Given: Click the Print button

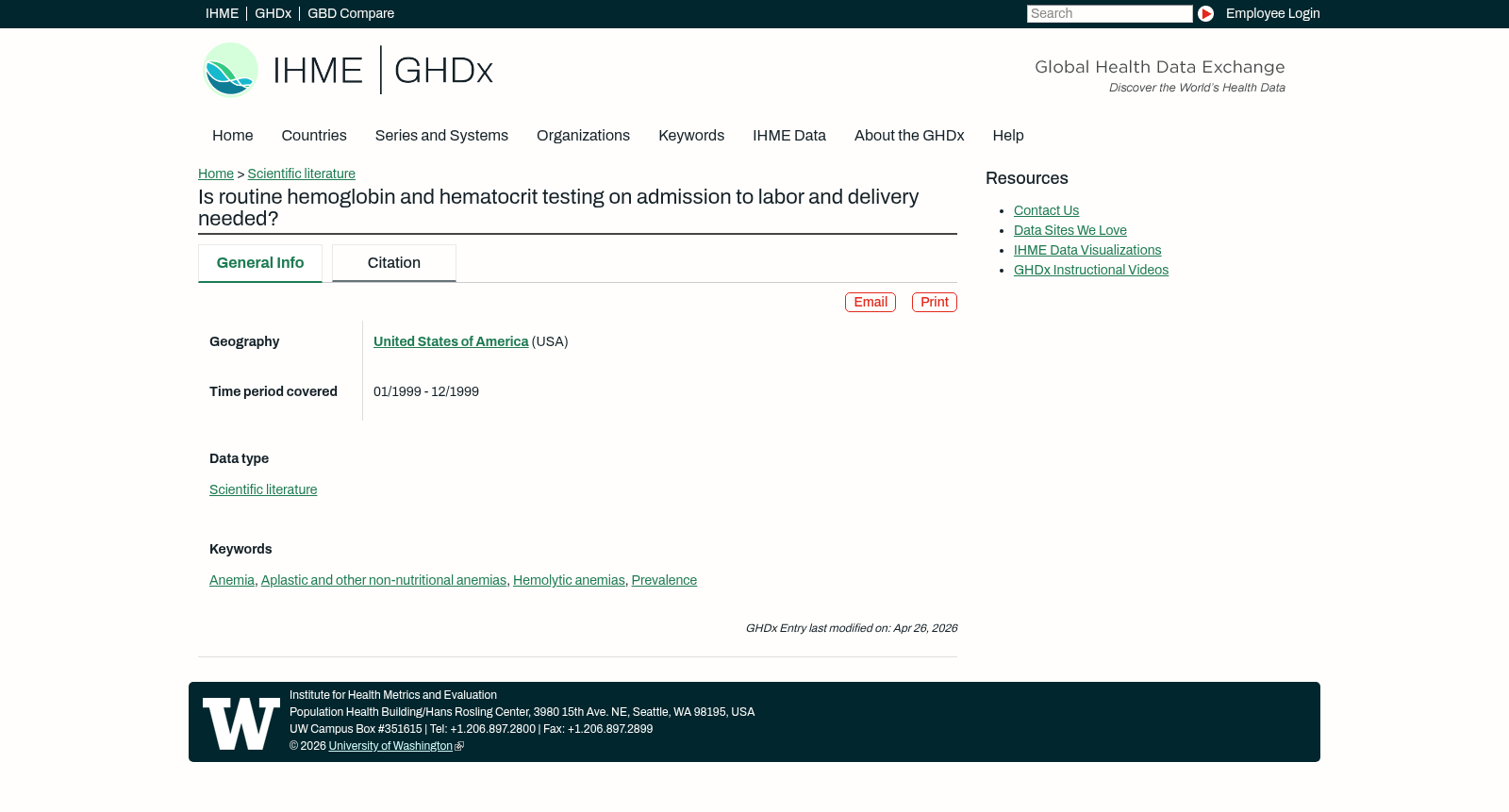Looking at the screenshot, I should pyautogui.click(x=935, y=302).
